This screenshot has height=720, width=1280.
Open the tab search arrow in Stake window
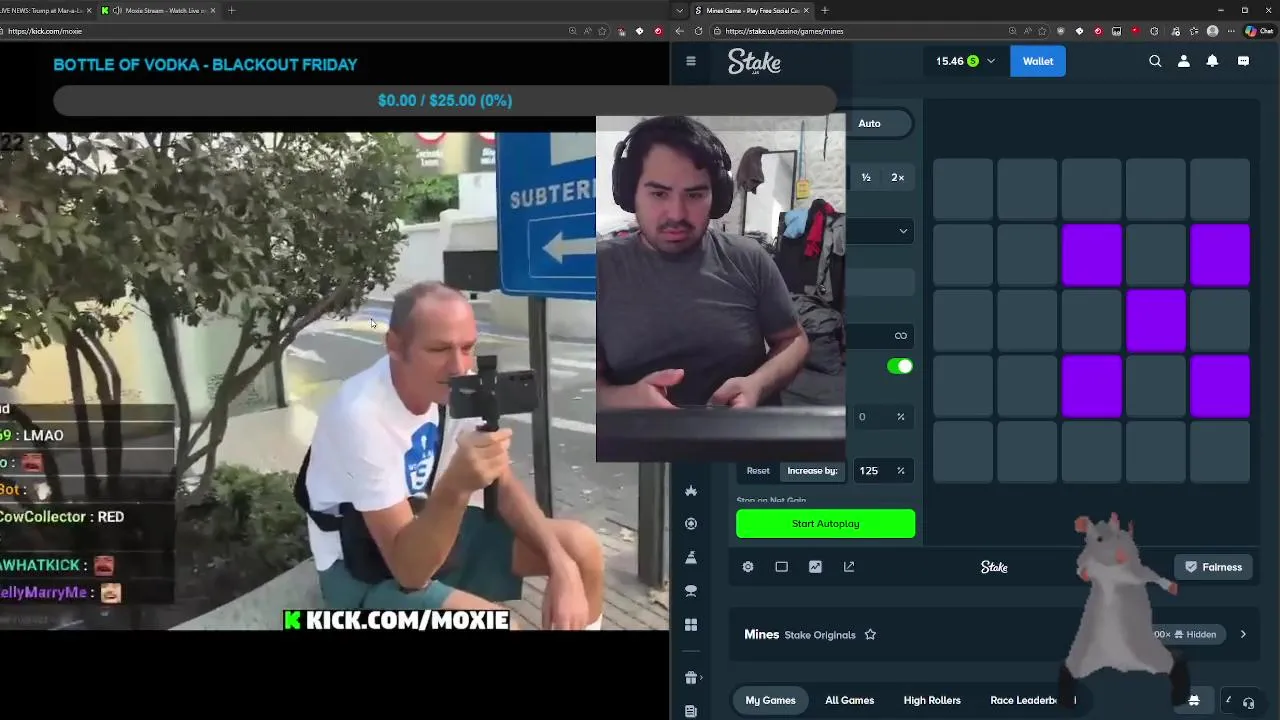[680, 10]
